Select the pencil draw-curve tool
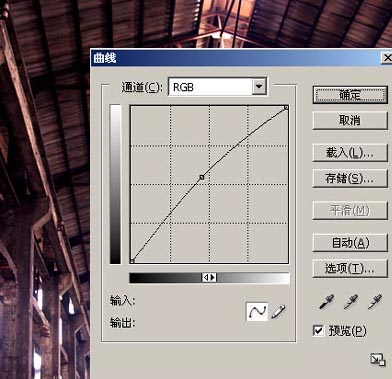 278,312
